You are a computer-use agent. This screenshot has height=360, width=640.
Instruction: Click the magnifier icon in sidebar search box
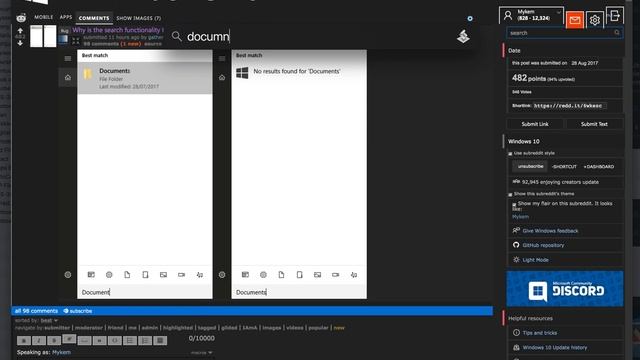pos(617,33)
